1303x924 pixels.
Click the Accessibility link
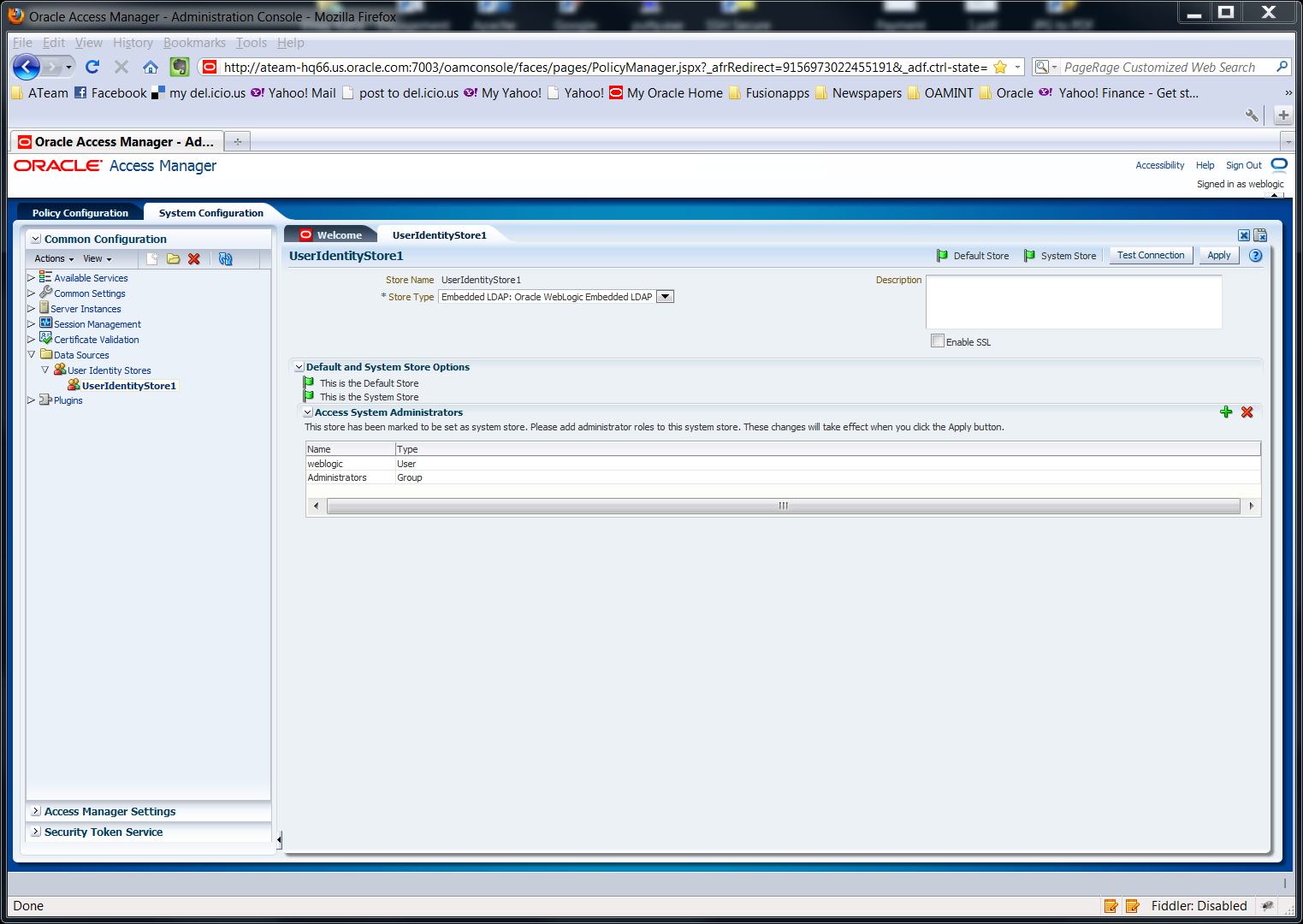click(x=1159, y=165)
